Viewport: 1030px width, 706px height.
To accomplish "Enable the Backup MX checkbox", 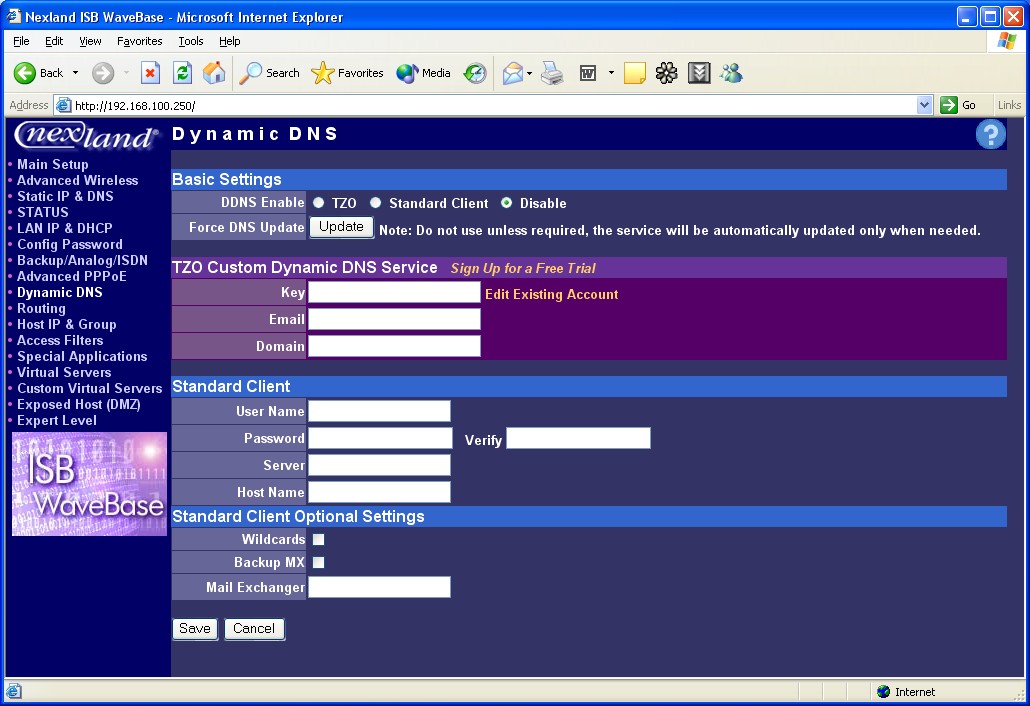I will click(x=319, y=562).
